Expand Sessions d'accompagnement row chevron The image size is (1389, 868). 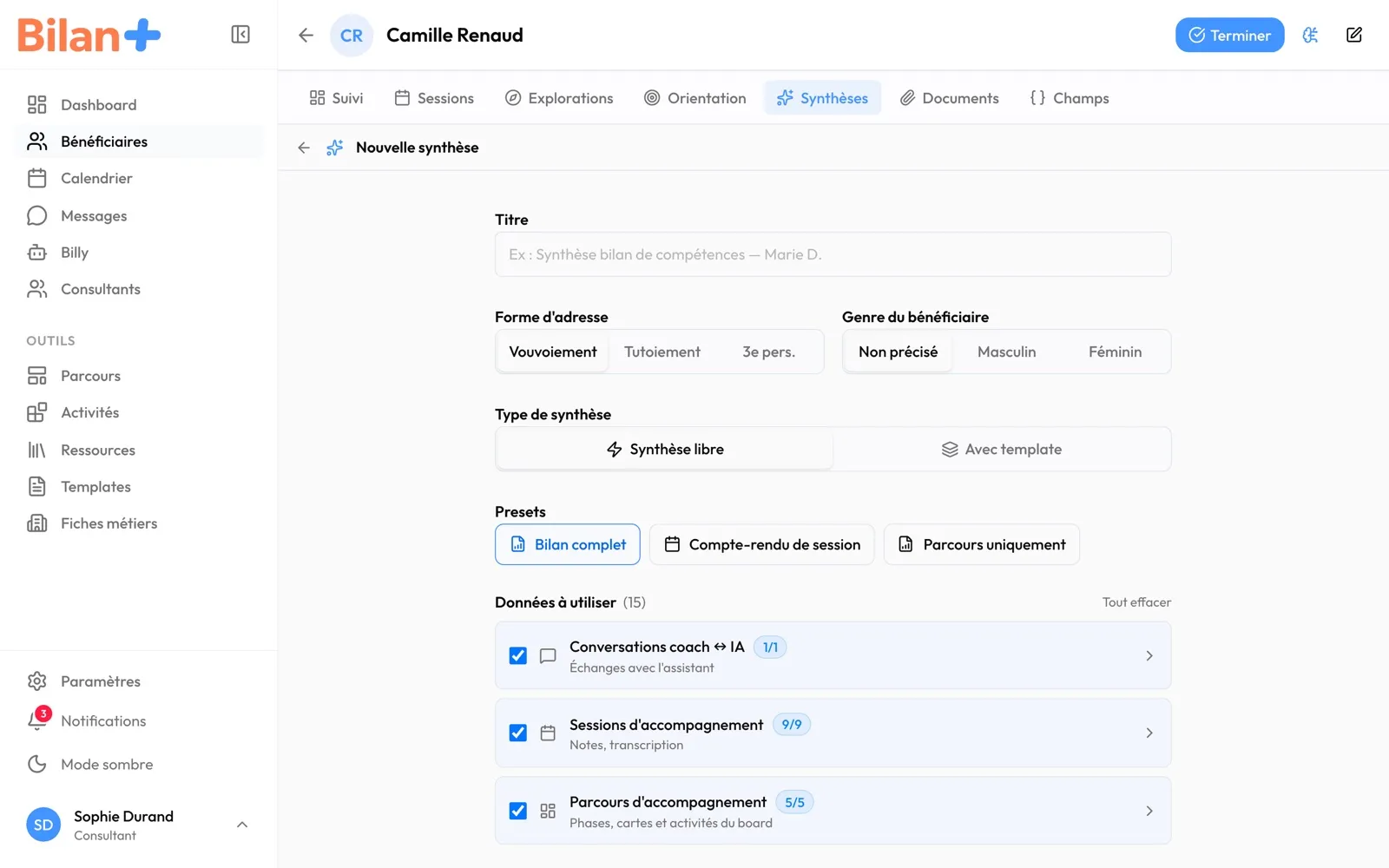[1149, 733]
